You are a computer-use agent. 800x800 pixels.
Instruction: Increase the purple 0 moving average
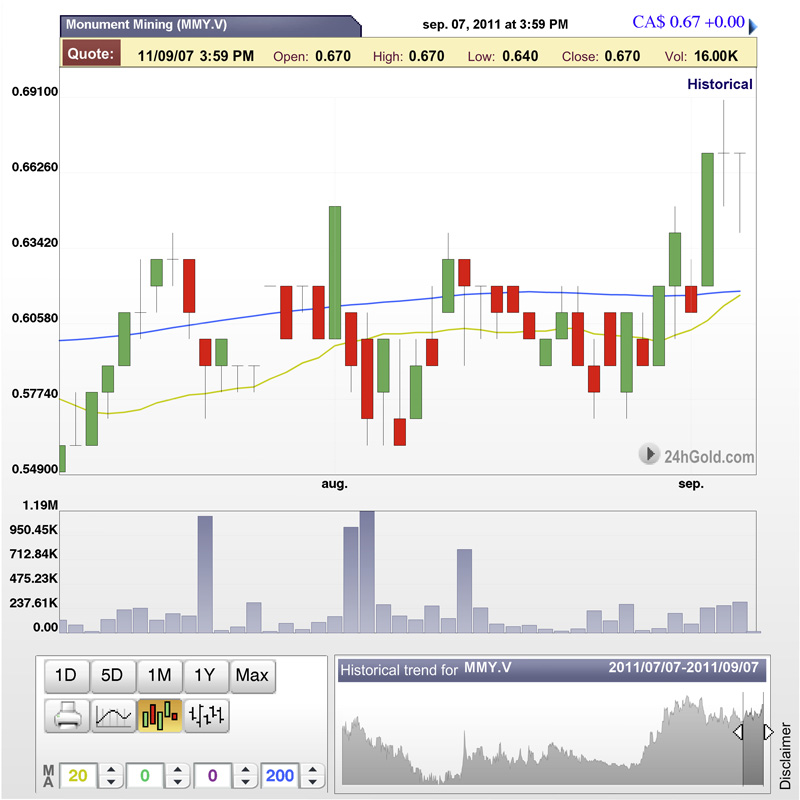245,769
